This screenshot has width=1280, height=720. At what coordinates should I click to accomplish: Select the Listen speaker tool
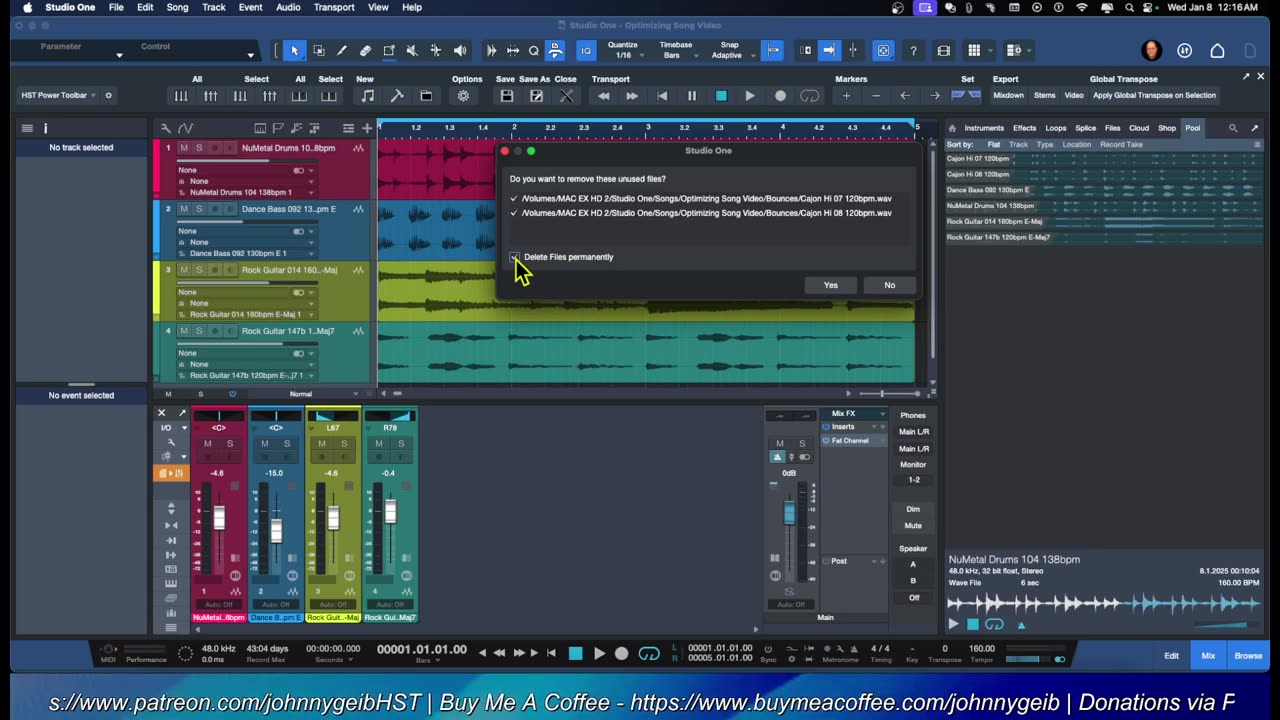click(x=460, y=51)
